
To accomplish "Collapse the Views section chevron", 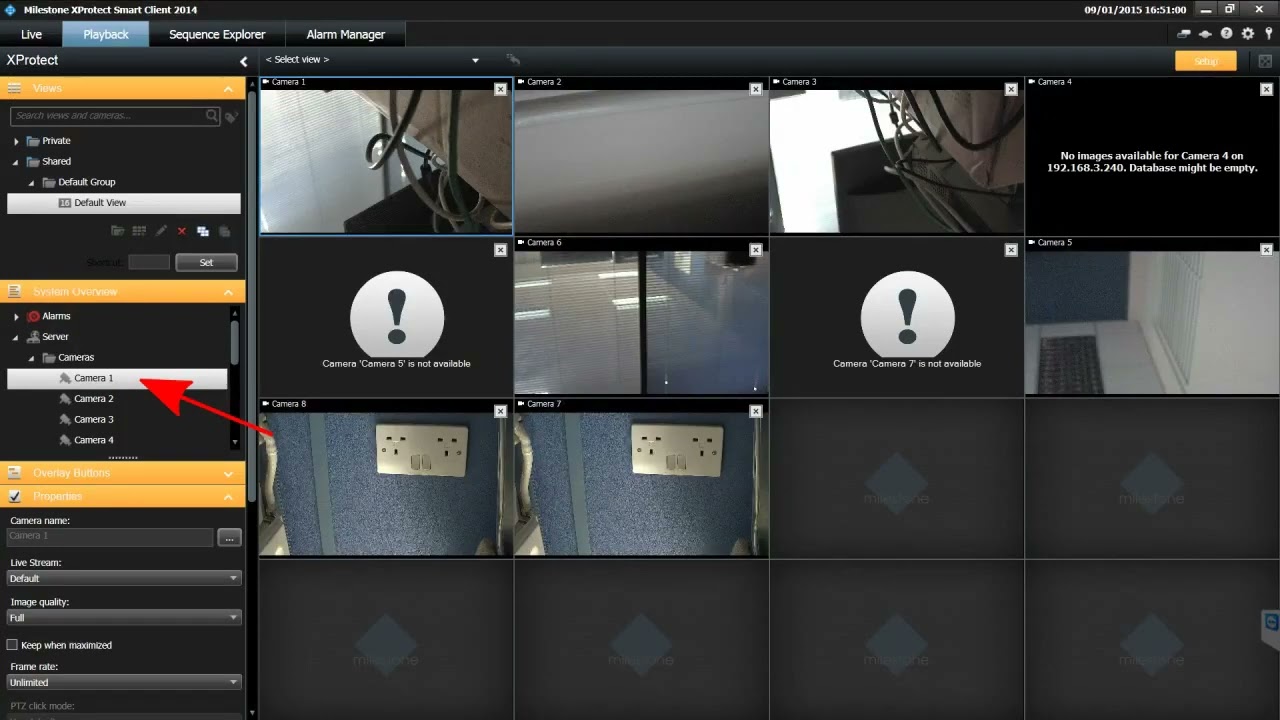I will click(x=229, y=89).
